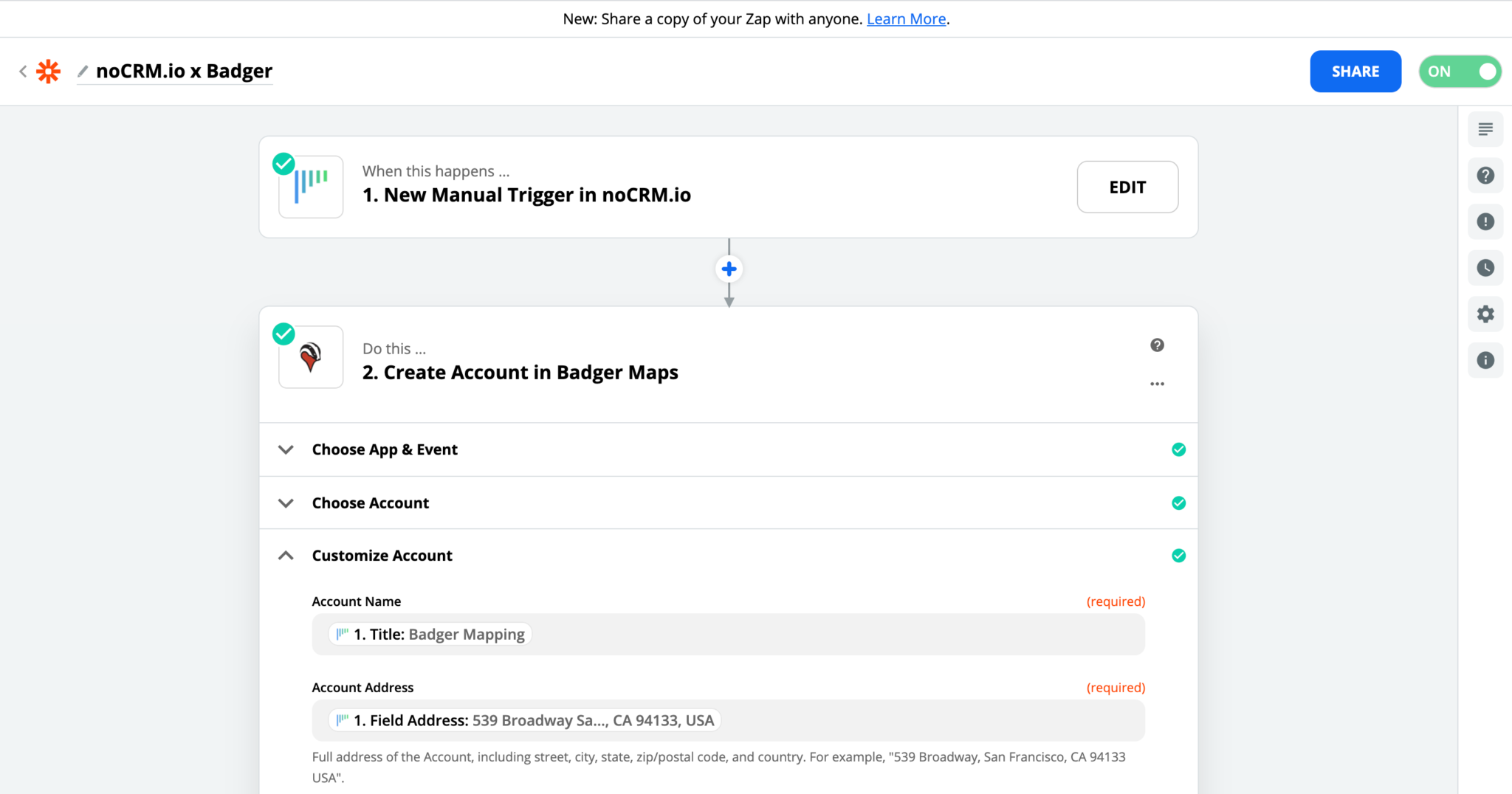
Task: Follow the Learn More link in the banner
Action: click(x=906, y=19)
